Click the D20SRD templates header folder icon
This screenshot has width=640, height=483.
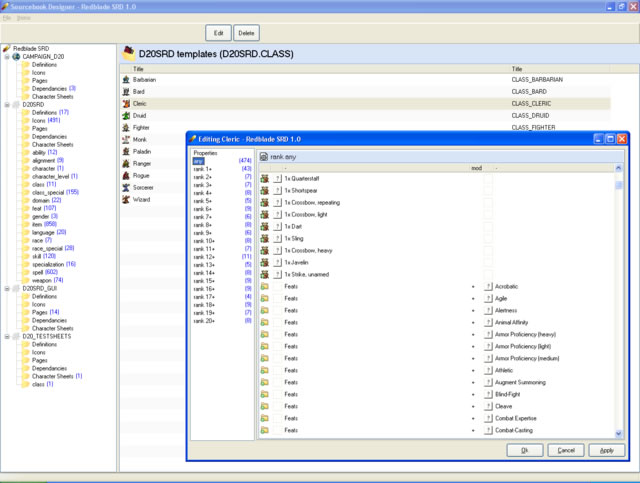[x=129, y=53]
